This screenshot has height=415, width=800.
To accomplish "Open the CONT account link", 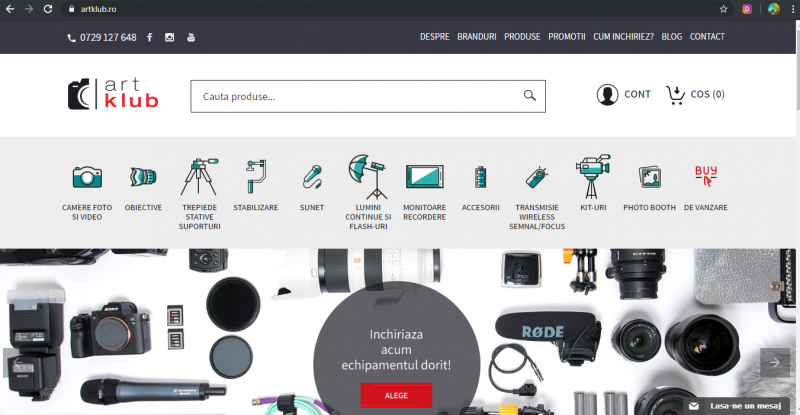I will tap(637, 94).
